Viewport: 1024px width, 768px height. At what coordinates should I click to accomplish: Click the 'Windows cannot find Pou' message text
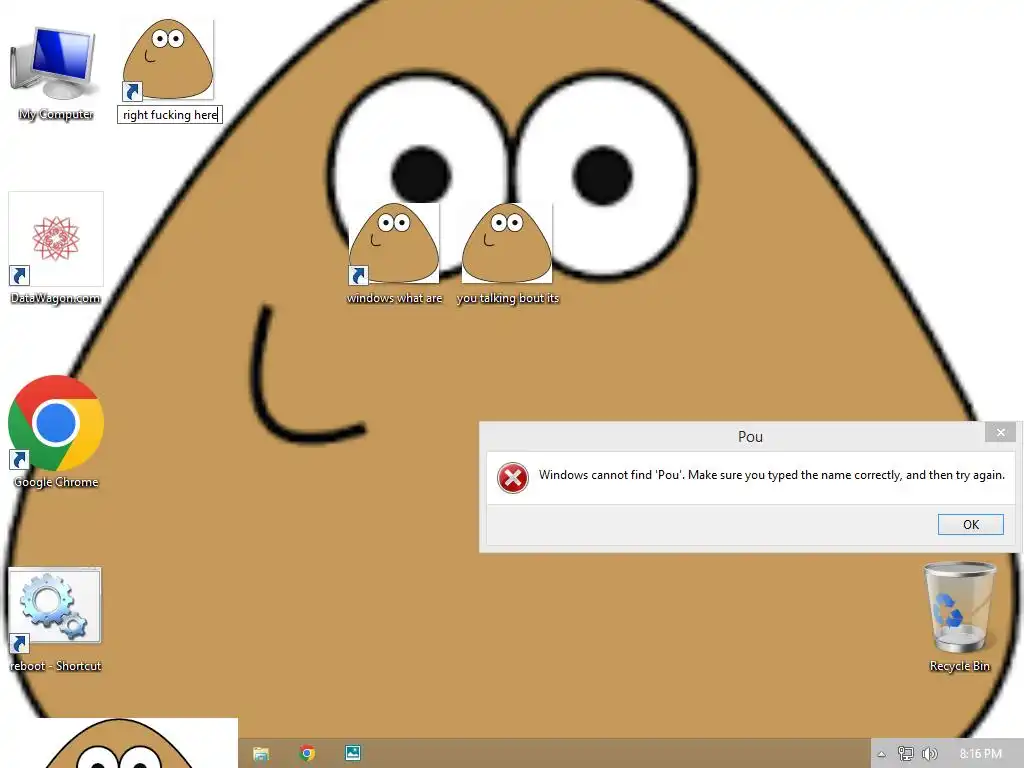(x=771, y=475)
